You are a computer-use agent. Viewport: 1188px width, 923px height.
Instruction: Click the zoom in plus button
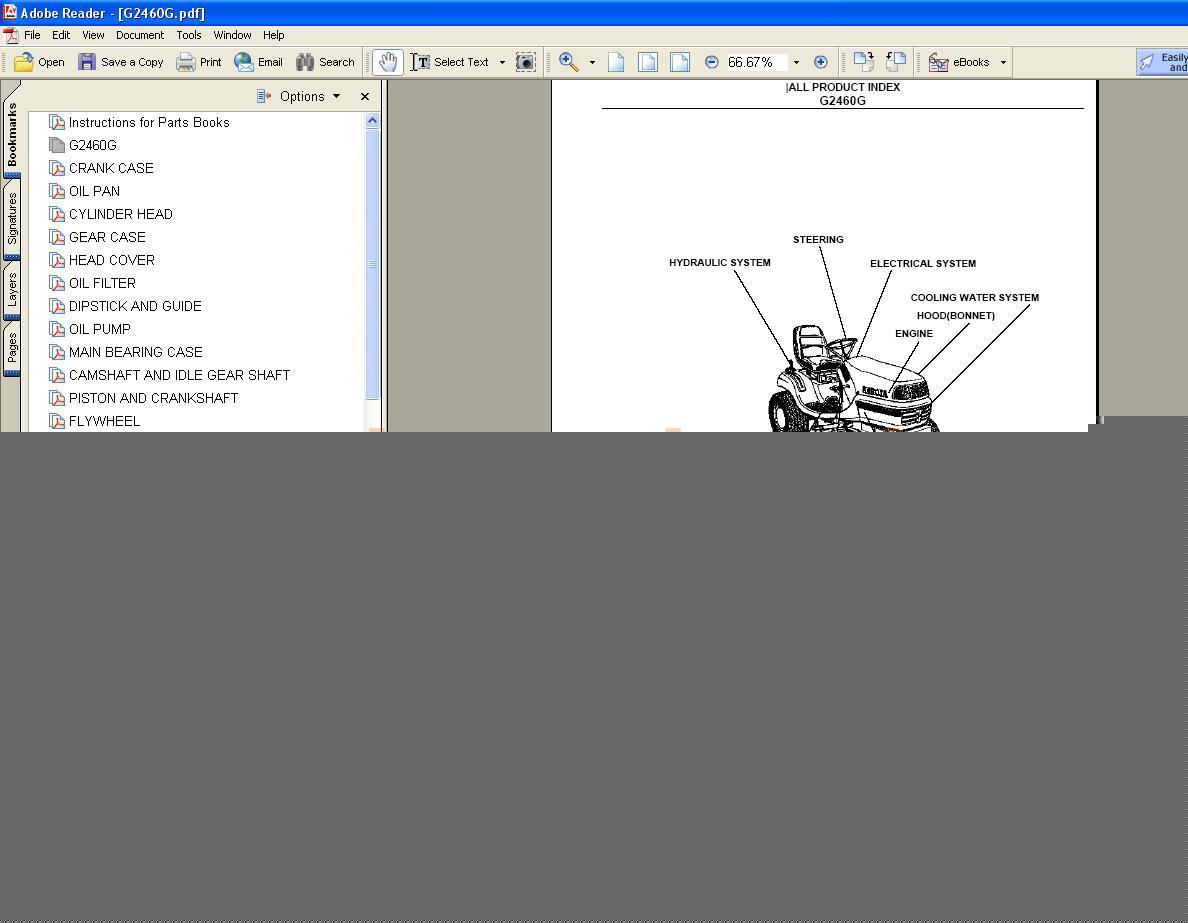pos(821,62)
